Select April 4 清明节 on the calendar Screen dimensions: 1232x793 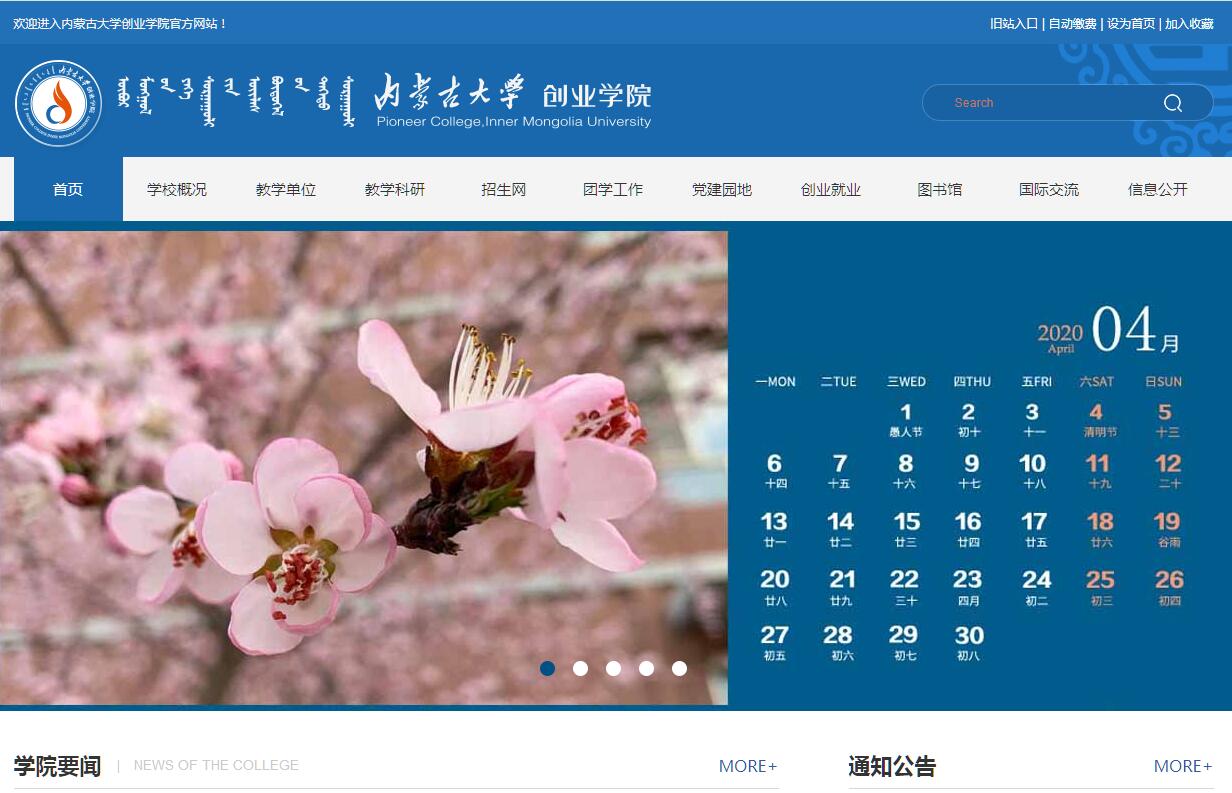(1098, 419)
